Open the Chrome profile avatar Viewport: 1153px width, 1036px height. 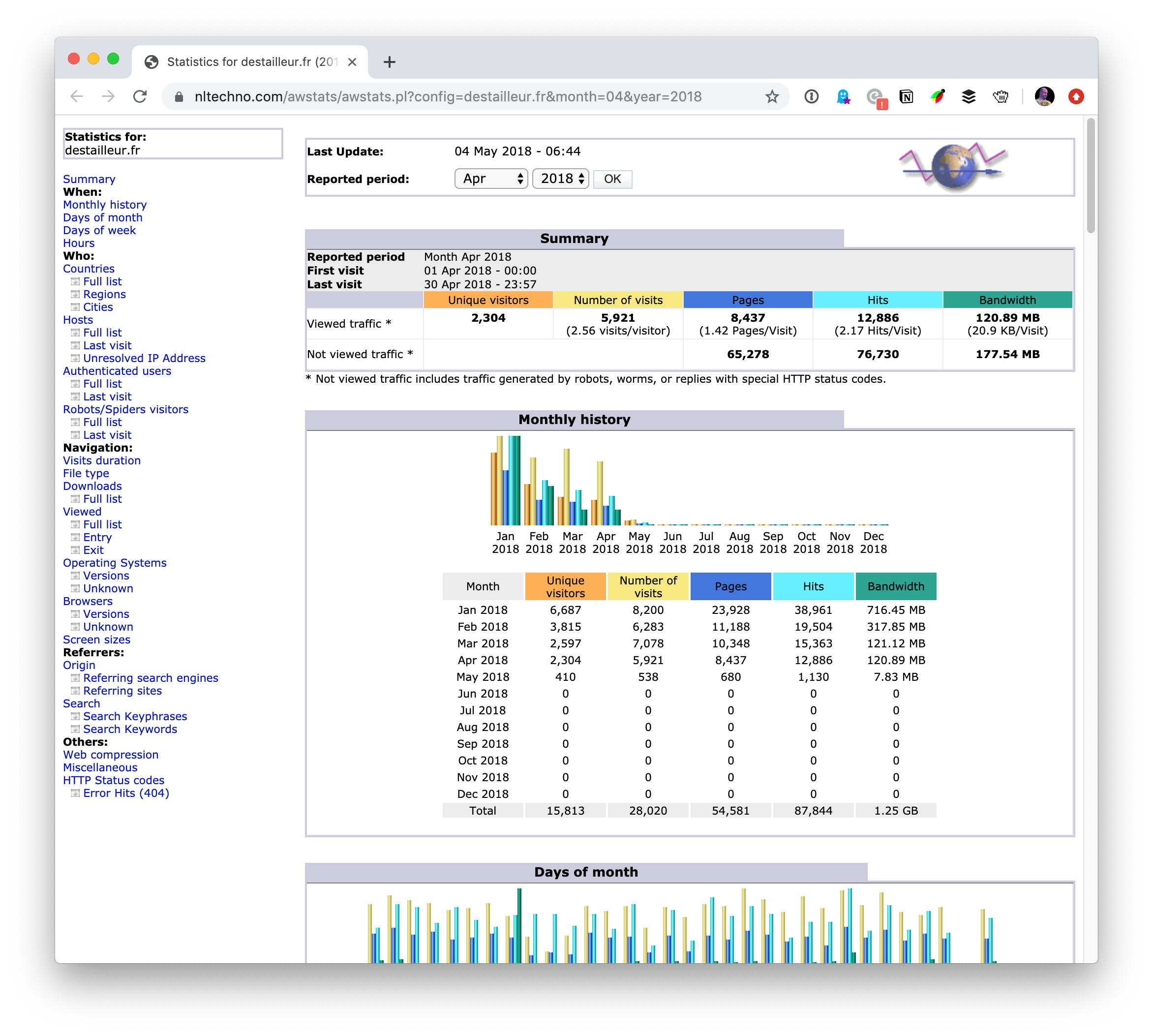[x=1044, y=97]
